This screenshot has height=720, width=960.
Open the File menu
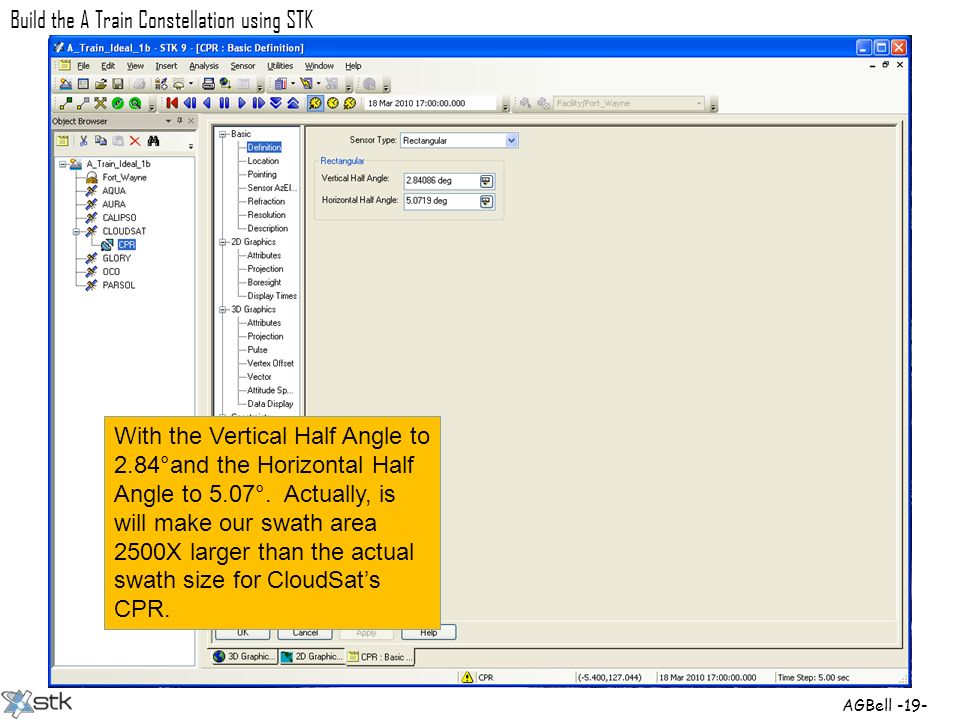tap(83, 66)
